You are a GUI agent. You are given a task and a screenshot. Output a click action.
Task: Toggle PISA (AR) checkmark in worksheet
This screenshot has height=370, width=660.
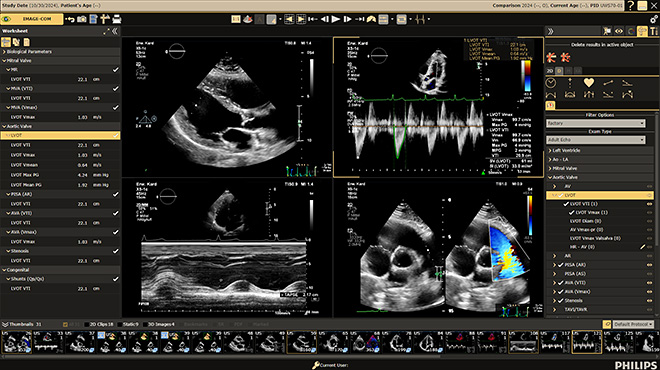click(116, 194)
